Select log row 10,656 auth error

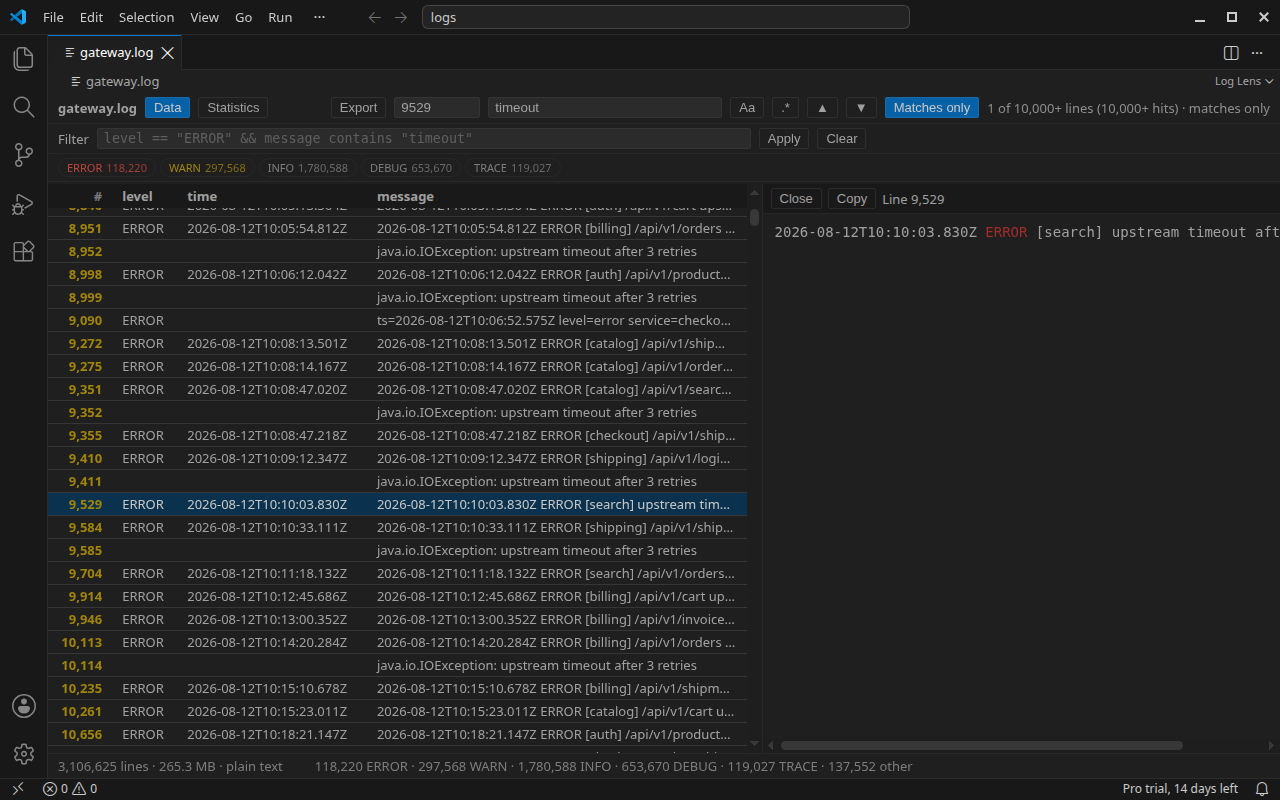[397, 735]
